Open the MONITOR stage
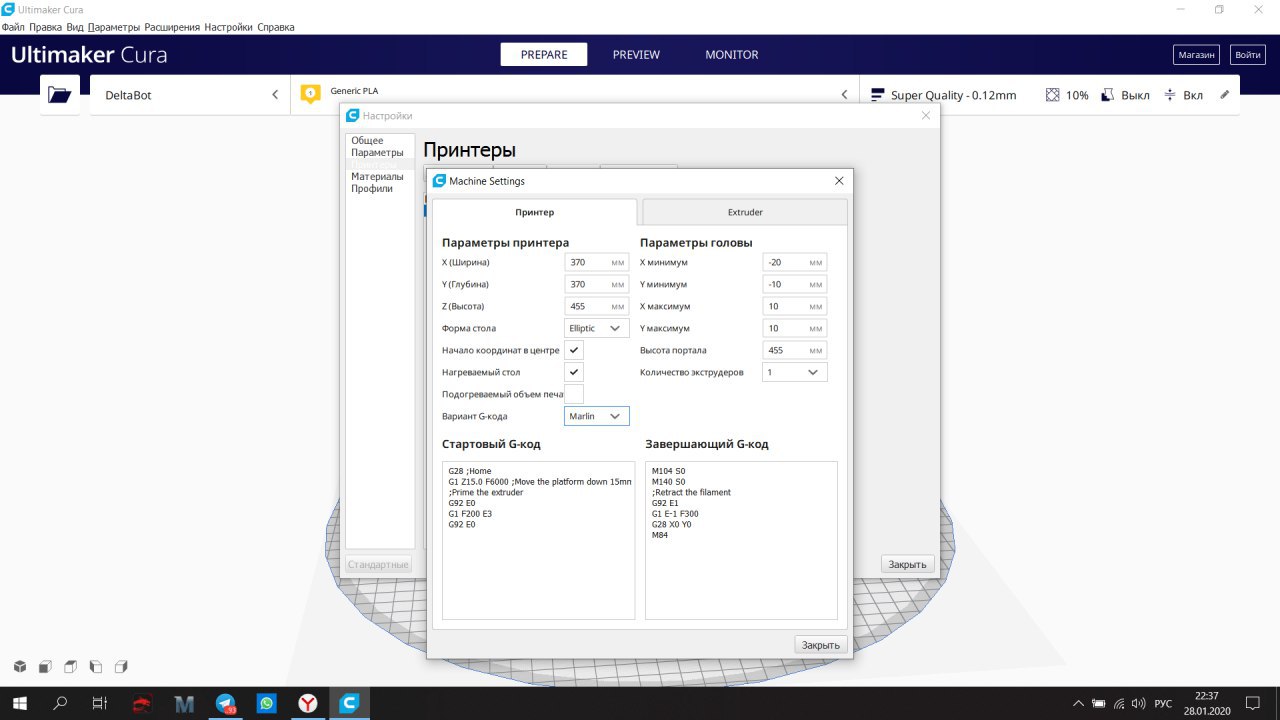Screen dimensions: 1280x720 click(x=732, y=55)
